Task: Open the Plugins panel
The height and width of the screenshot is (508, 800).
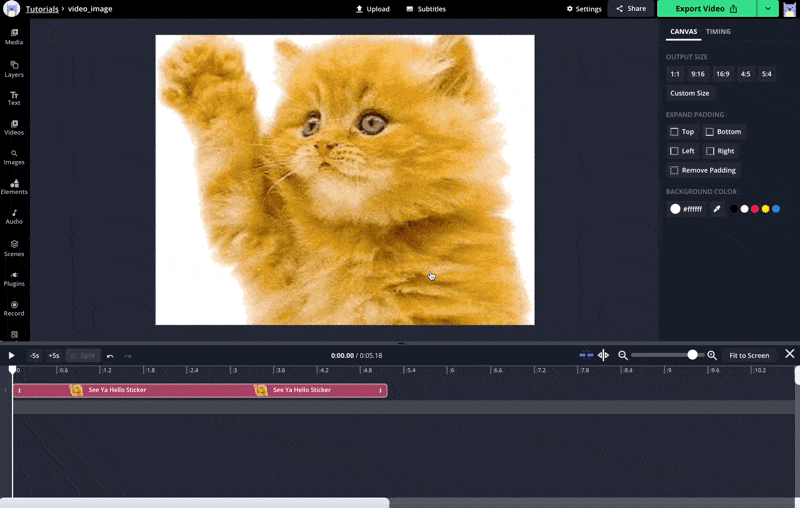Action: [14, 278]
